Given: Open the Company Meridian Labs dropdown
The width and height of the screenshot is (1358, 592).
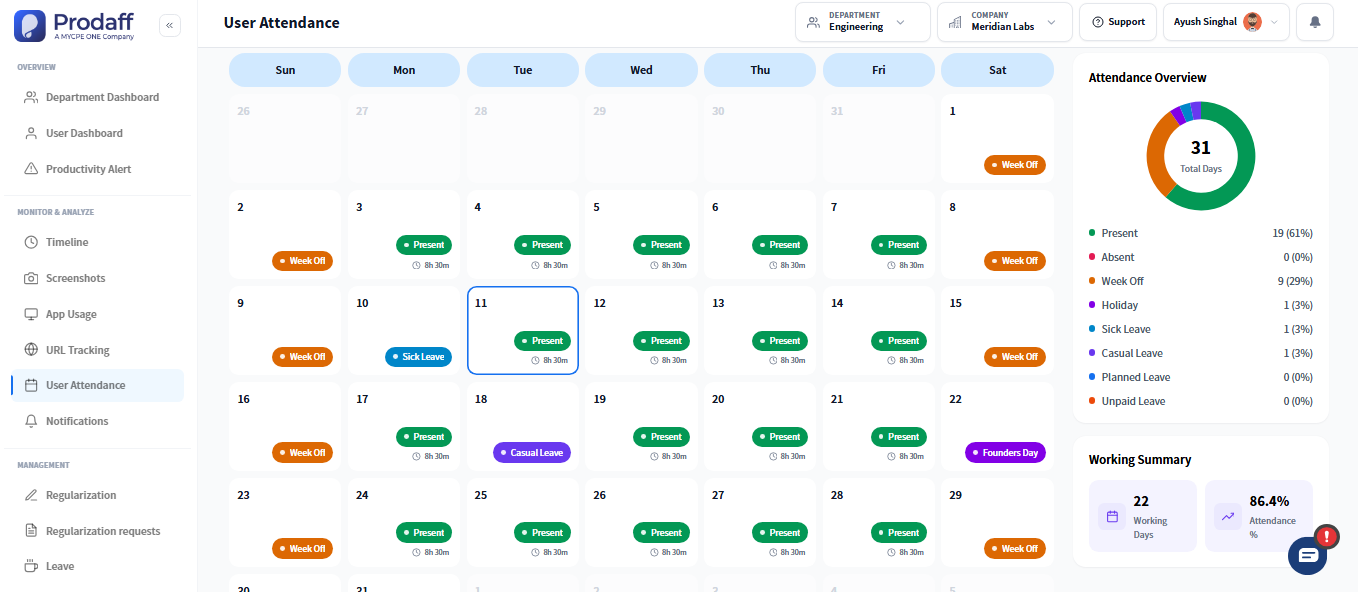Looking at the screenshot, I should (1005, 22).
